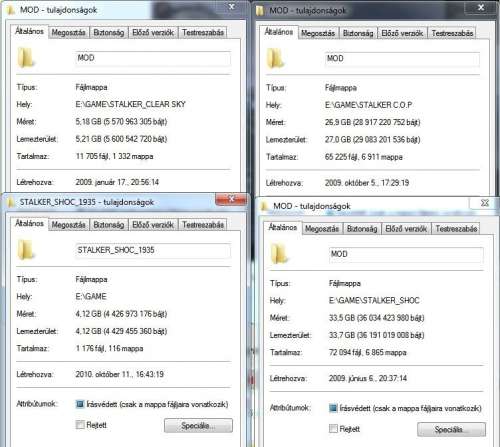Click creation date 2009. október 5.
The width and height of the screenshot is (500, 447).
[x=367, y=183]
